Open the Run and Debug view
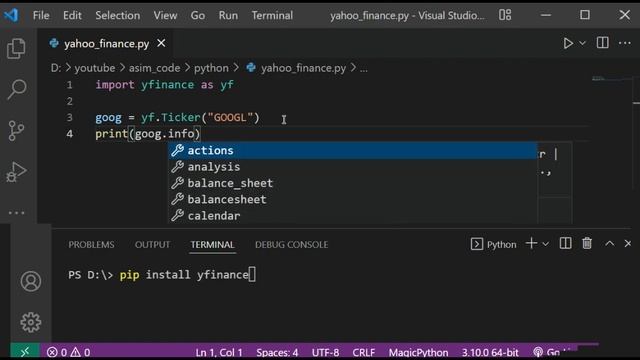Screen dimensions: 640x360 tap(16, 171)
